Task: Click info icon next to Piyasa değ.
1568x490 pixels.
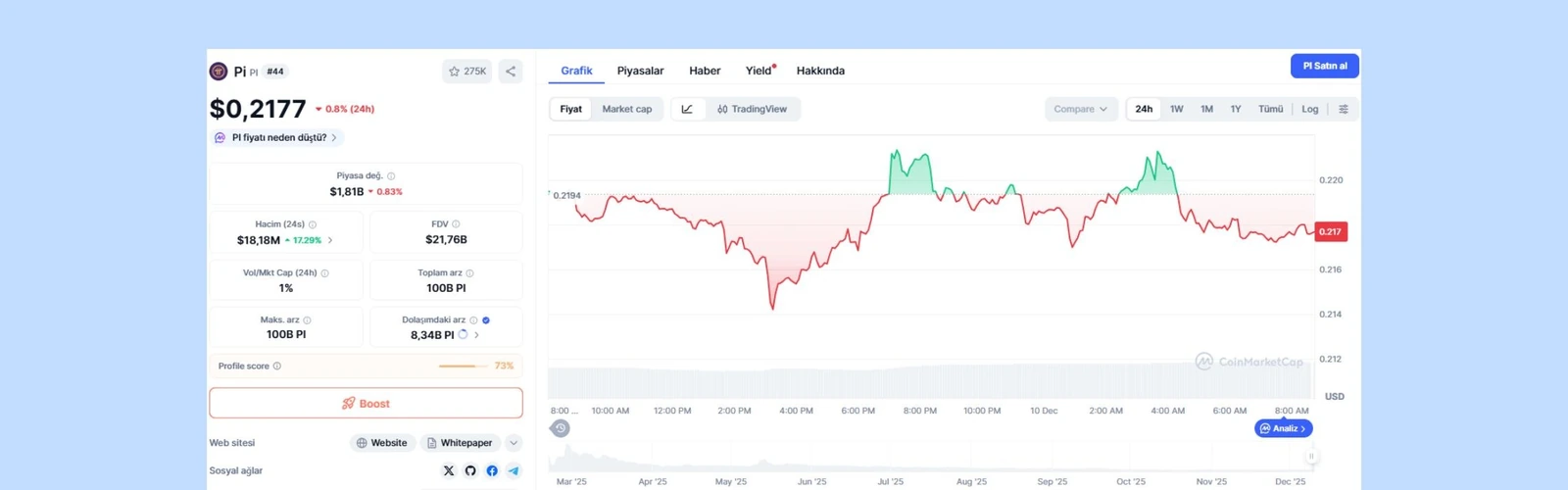Action: [x=391, y=176]
